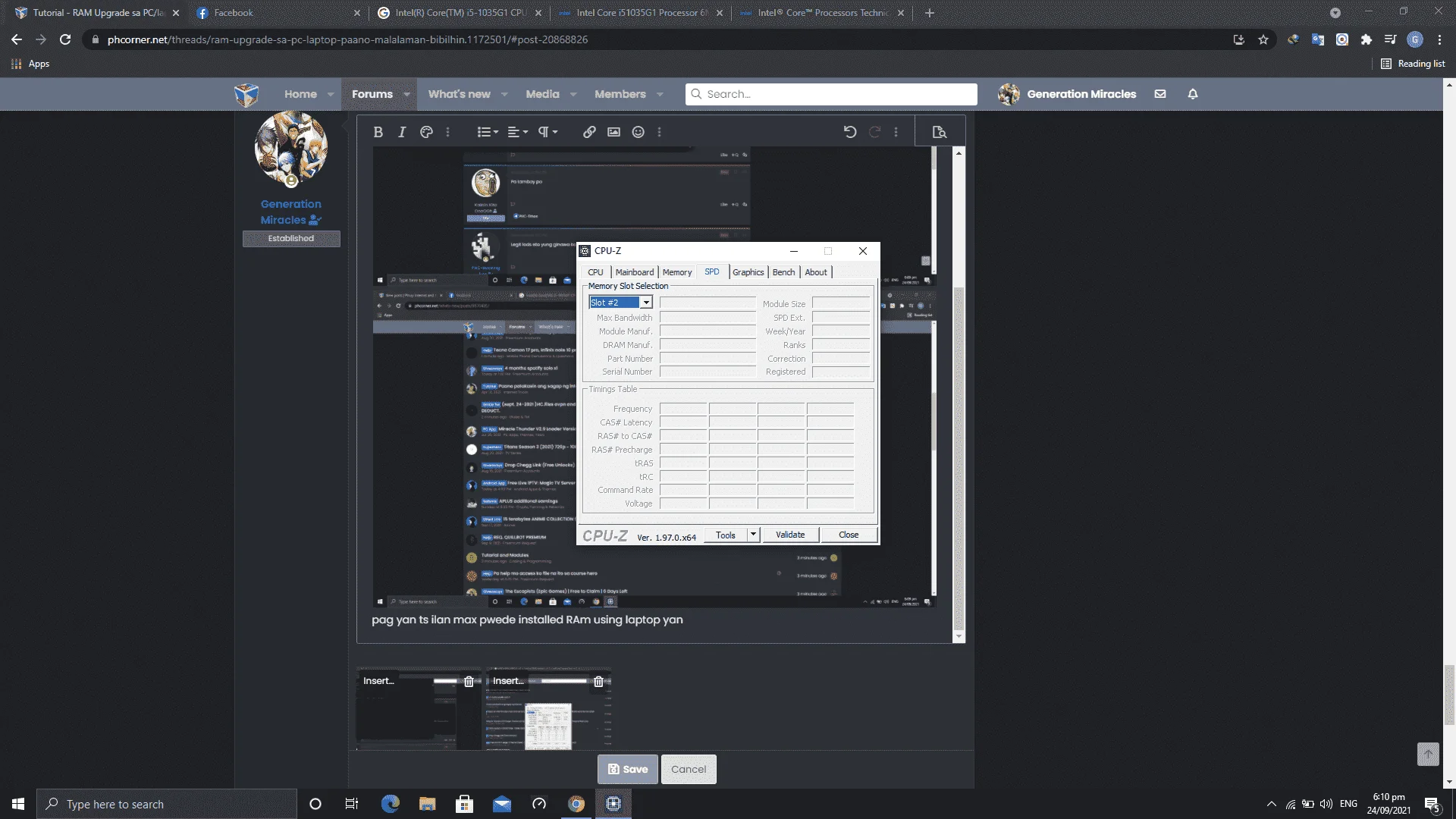Delete the second attachment with the trash icon
Image resolution: width=1456 pixels, height=819 pixels.
tap(598, 681)
